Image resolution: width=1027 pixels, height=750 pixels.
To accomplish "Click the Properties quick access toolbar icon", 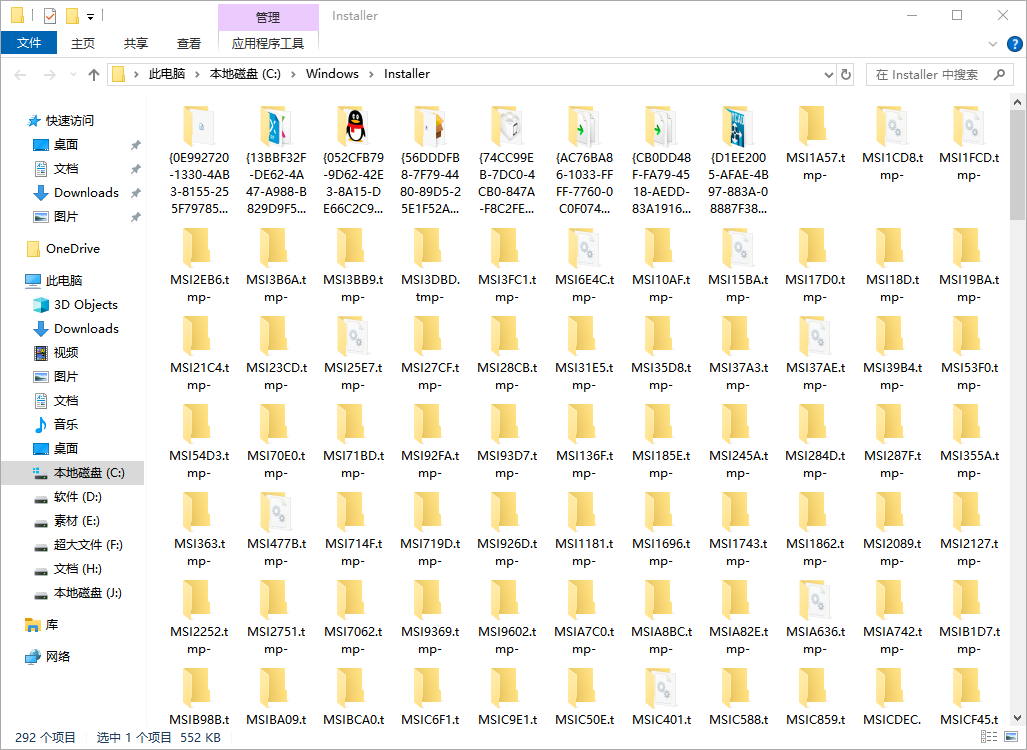I will 50,15.
